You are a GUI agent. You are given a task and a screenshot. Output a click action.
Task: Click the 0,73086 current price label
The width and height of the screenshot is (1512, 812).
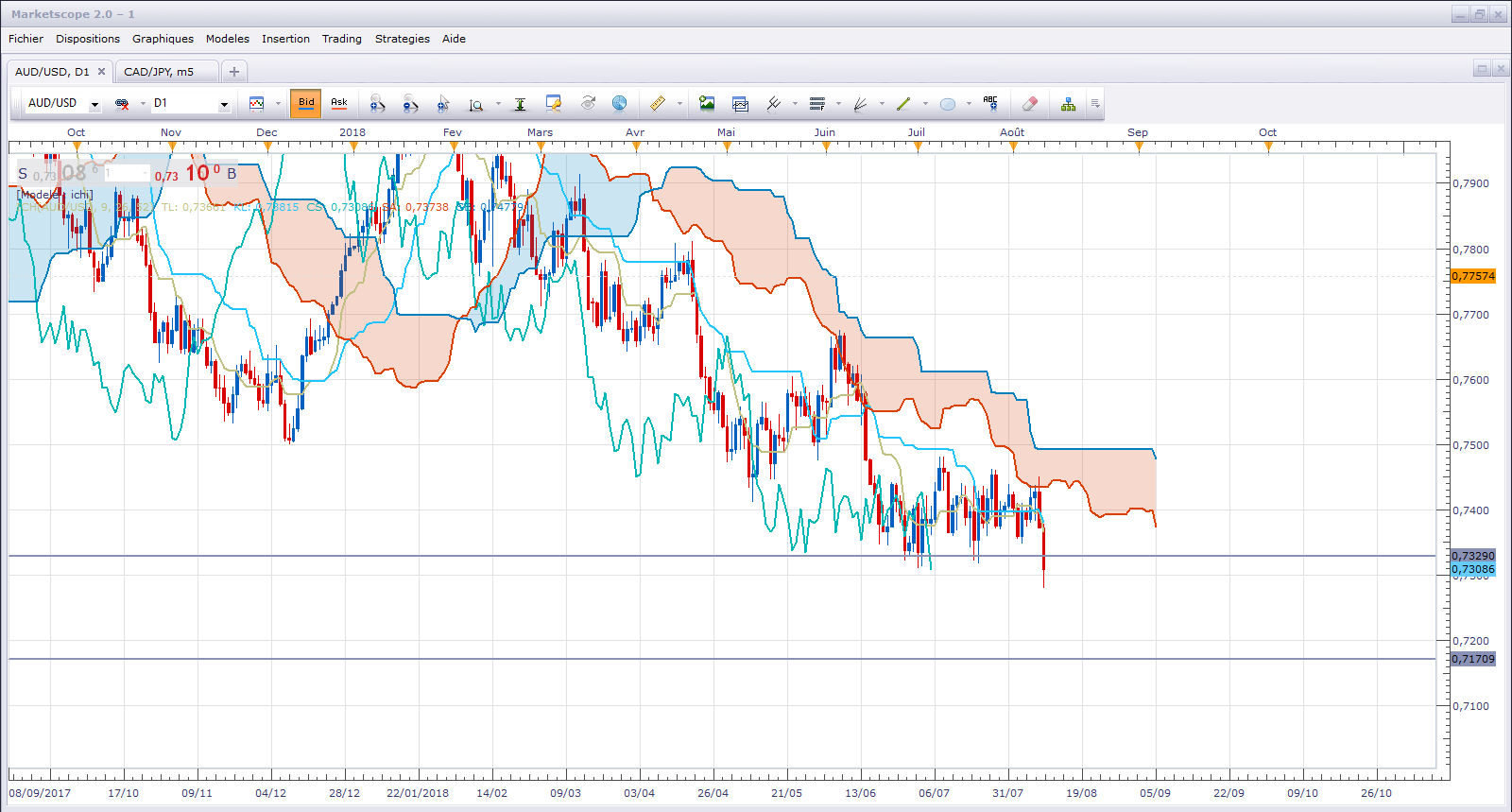[1473, 569]
